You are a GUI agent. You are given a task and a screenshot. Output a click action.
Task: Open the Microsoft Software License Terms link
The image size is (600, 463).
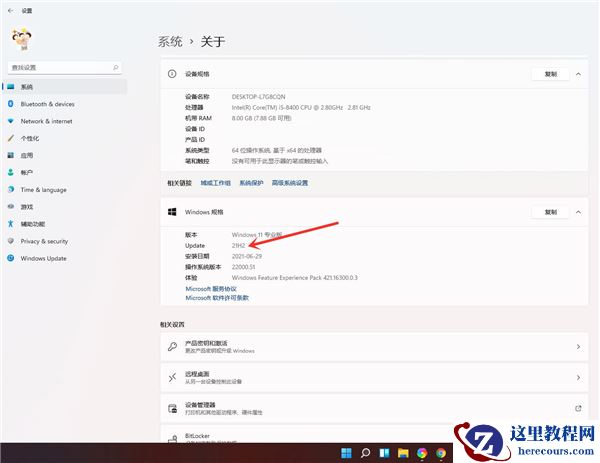point(217,298)
